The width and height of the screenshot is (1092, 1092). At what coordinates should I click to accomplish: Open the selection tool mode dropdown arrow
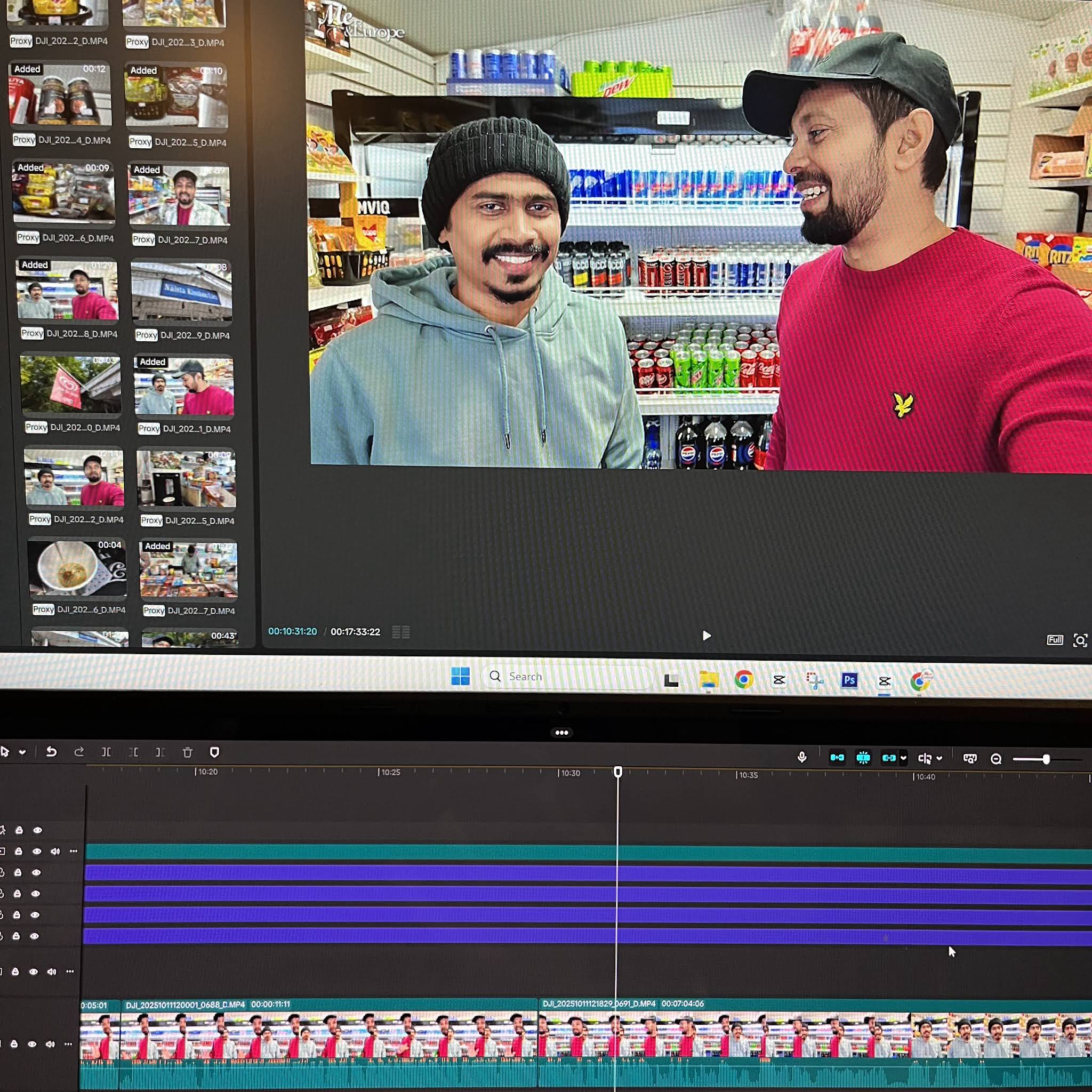[x=22, y=752]
